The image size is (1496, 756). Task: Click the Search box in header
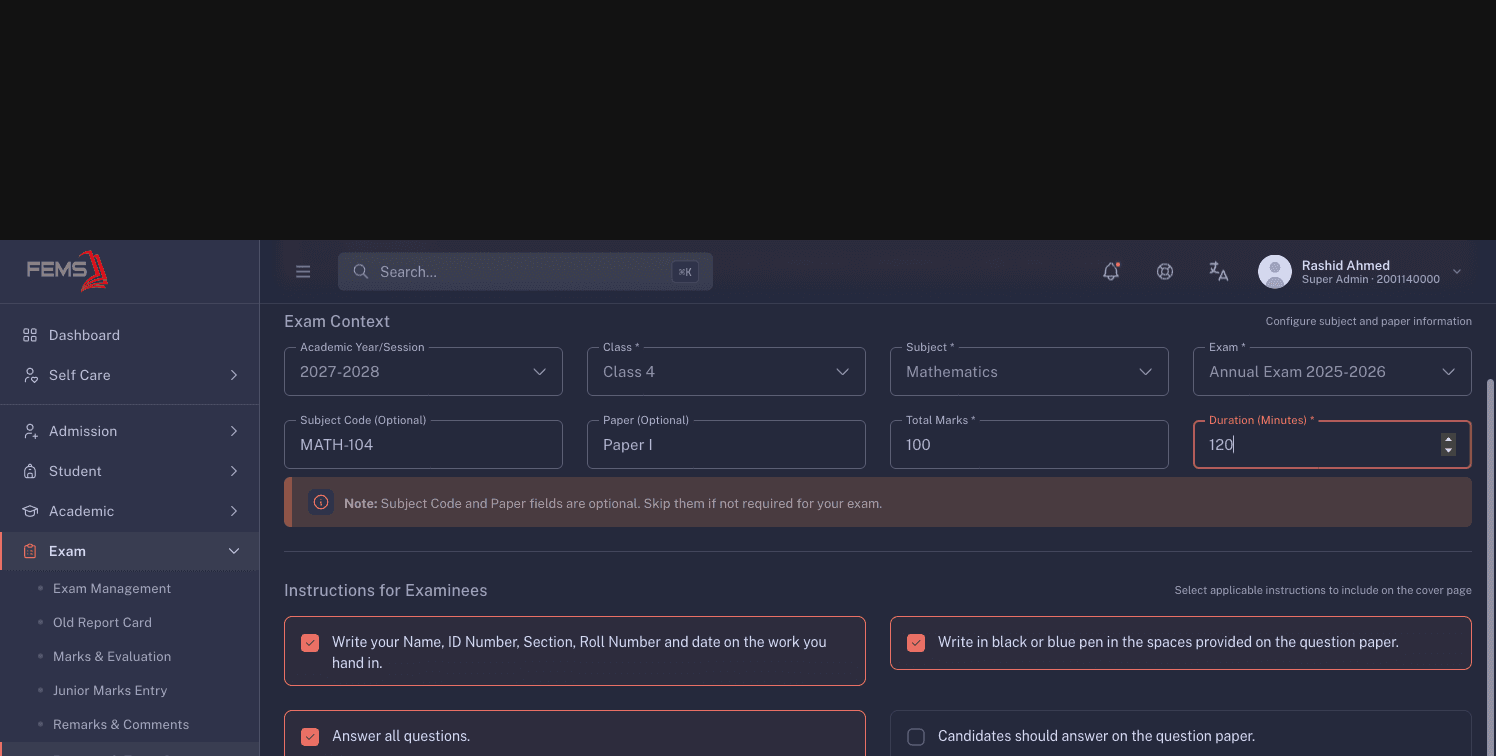(x=525, y=271)
